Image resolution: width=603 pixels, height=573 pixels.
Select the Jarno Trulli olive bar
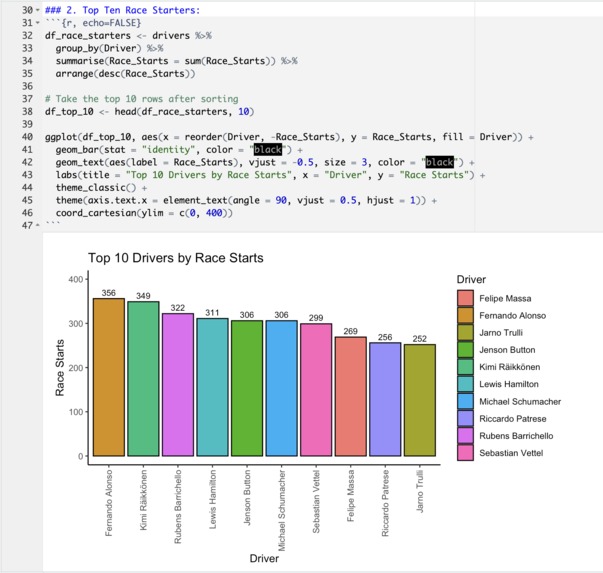pyautogui.click(x=420, y=400)
